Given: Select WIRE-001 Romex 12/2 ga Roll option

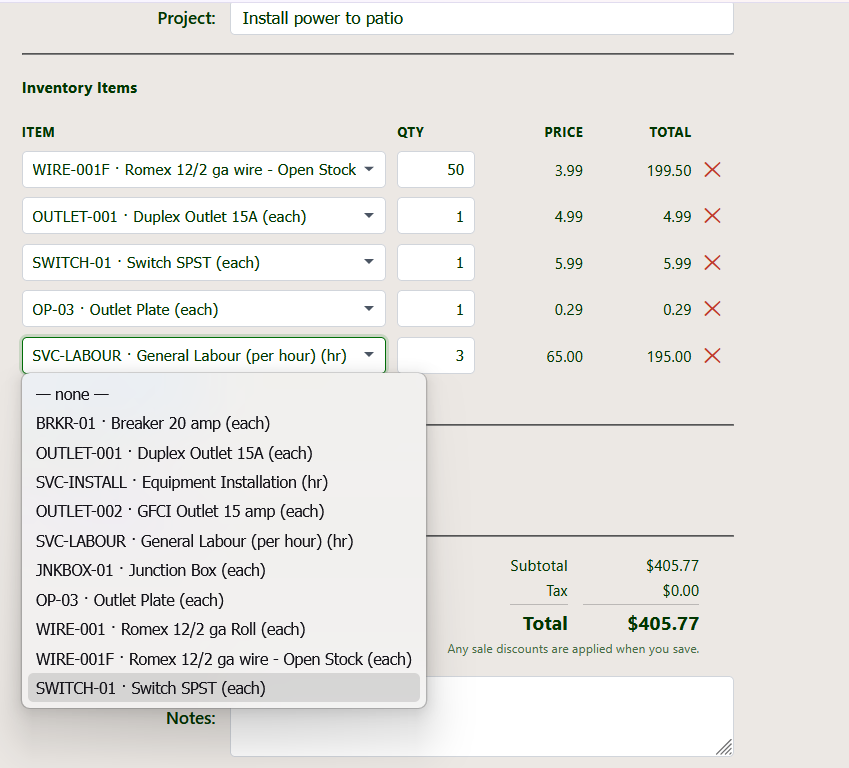Looking at the screenshot, I should [x=224, y=630].
